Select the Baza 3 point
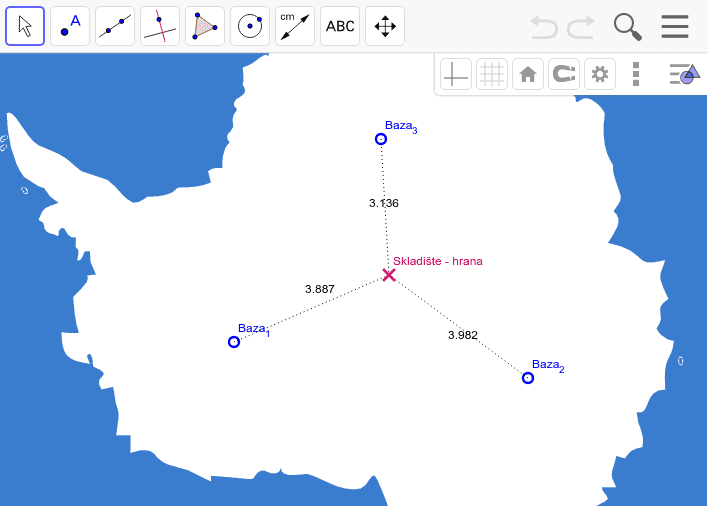Image resolution: width=709 pixels, height=508 pixels. pyautogui.click(x=381, y=139)
